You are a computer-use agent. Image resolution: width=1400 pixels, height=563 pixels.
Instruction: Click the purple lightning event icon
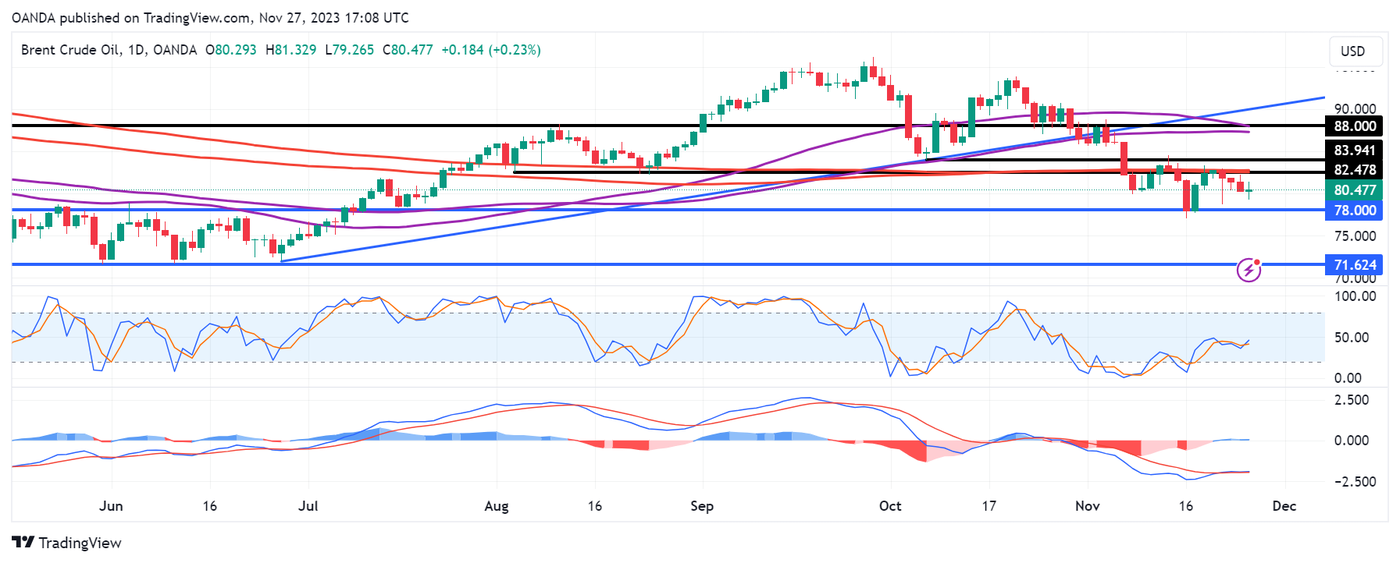click(1249, 268)
